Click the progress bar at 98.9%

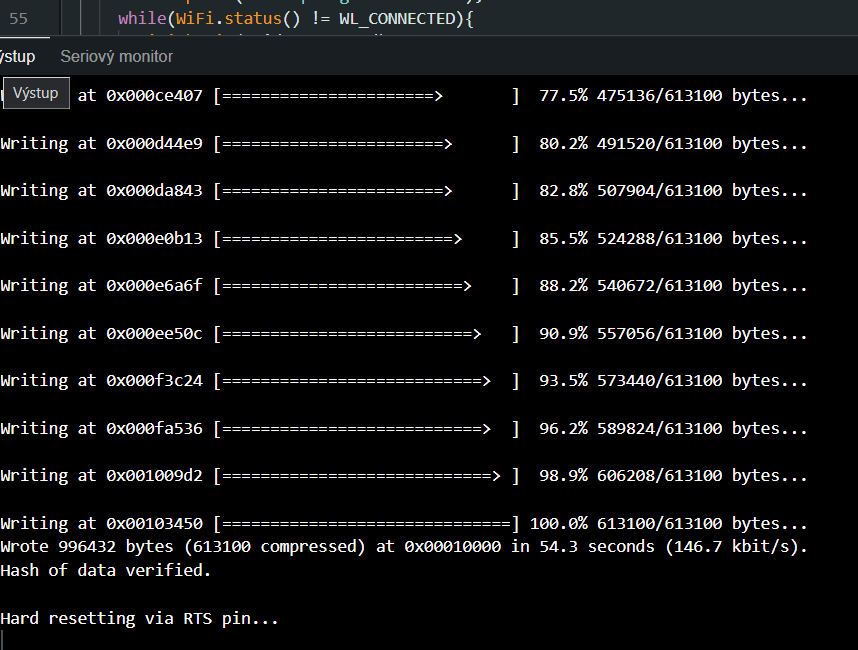pyautogui.click(x=366, y=476)
